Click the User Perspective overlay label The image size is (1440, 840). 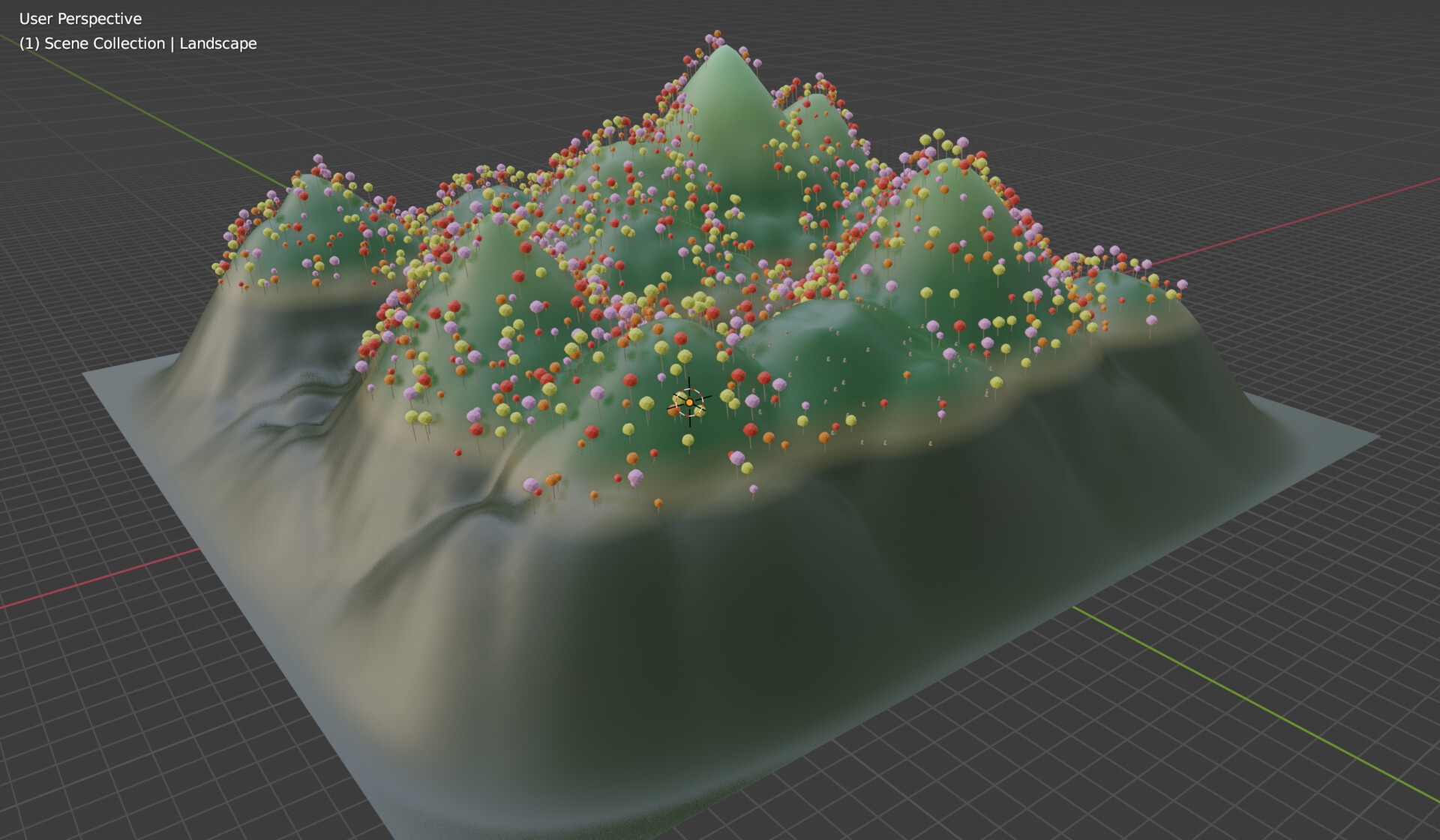pyautogui.click(x=80, y=18)
